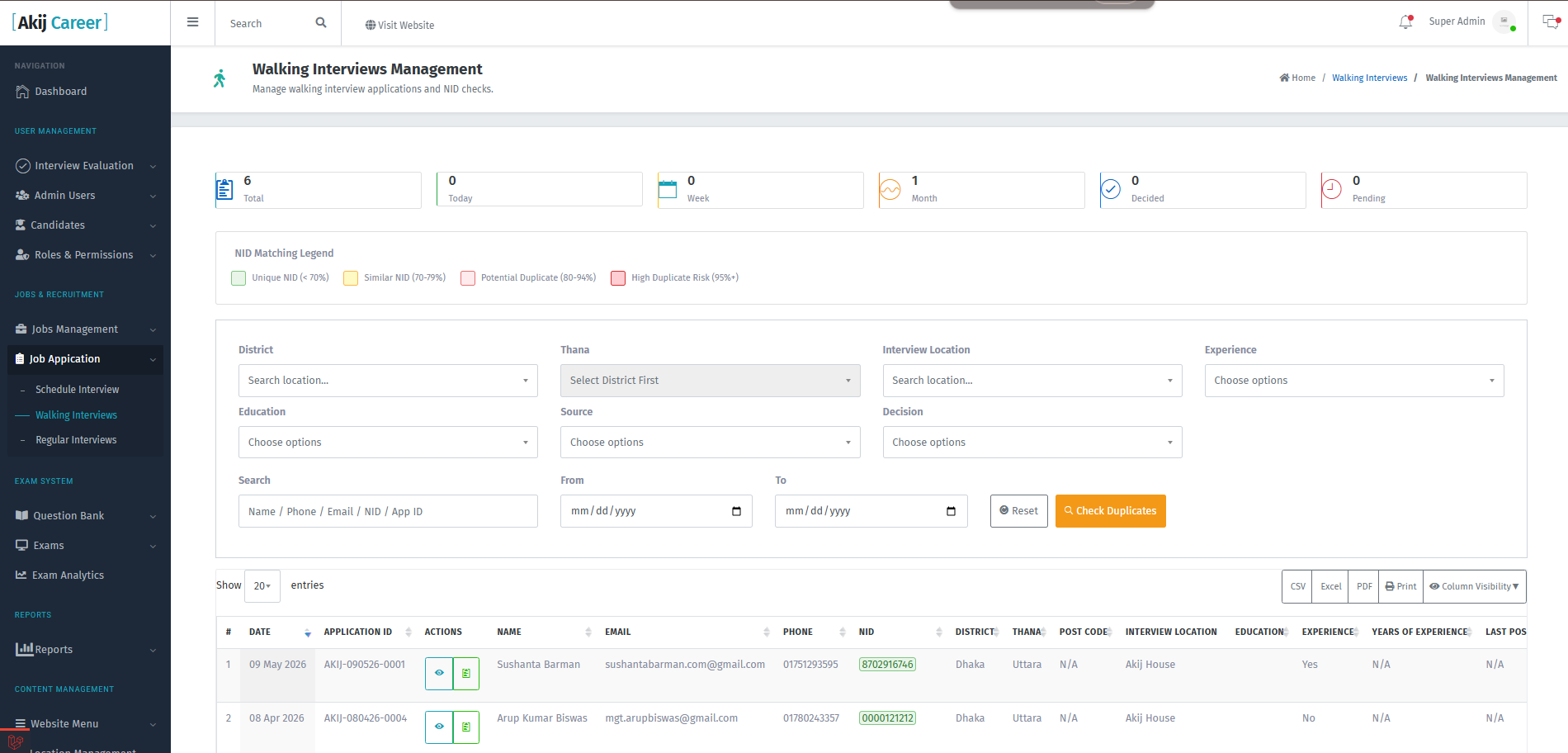Export table as Excel
The width and height of the screenshot is (1568, 753).
[1330, 586]
